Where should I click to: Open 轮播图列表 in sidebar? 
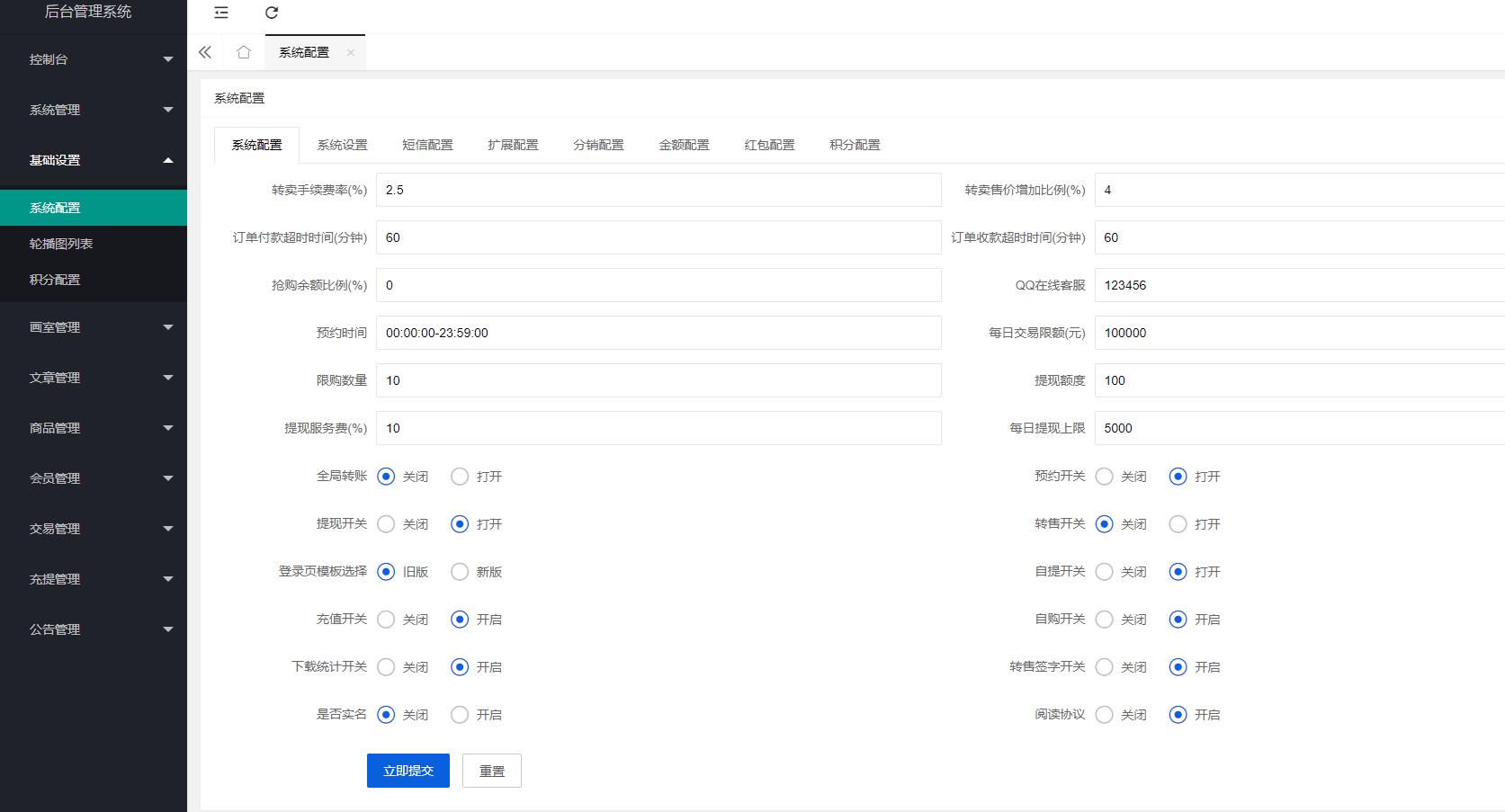coord(61,244)
